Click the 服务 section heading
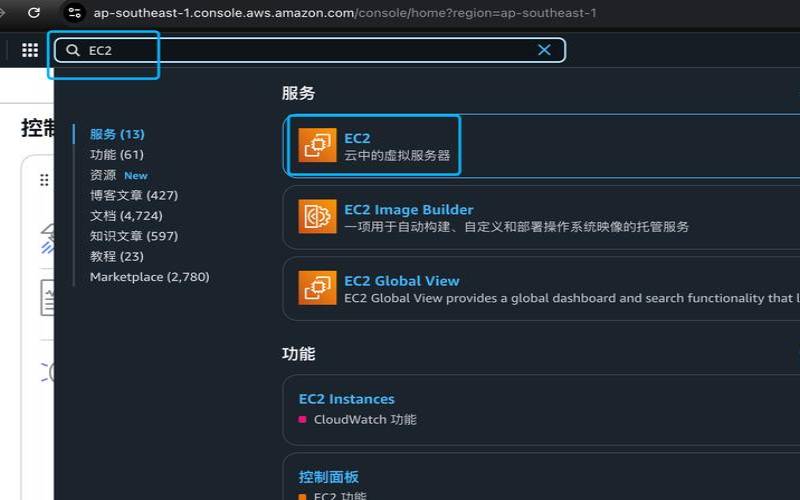The image size is (800, 500). tap(298, 93)
